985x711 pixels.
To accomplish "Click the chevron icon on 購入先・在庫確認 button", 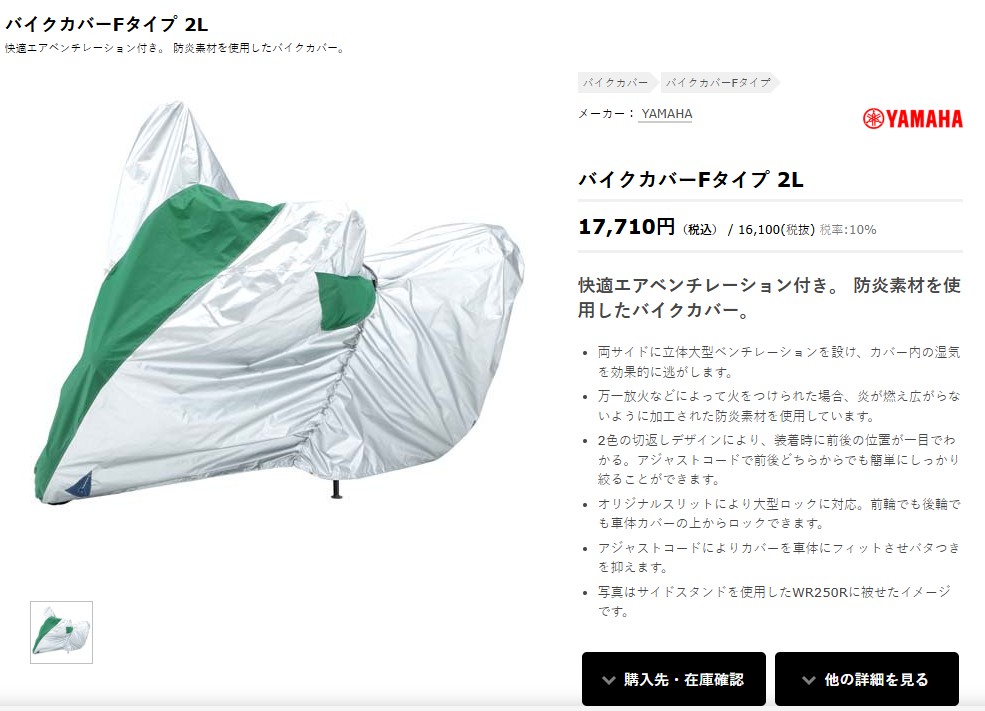I will (608, 680).
